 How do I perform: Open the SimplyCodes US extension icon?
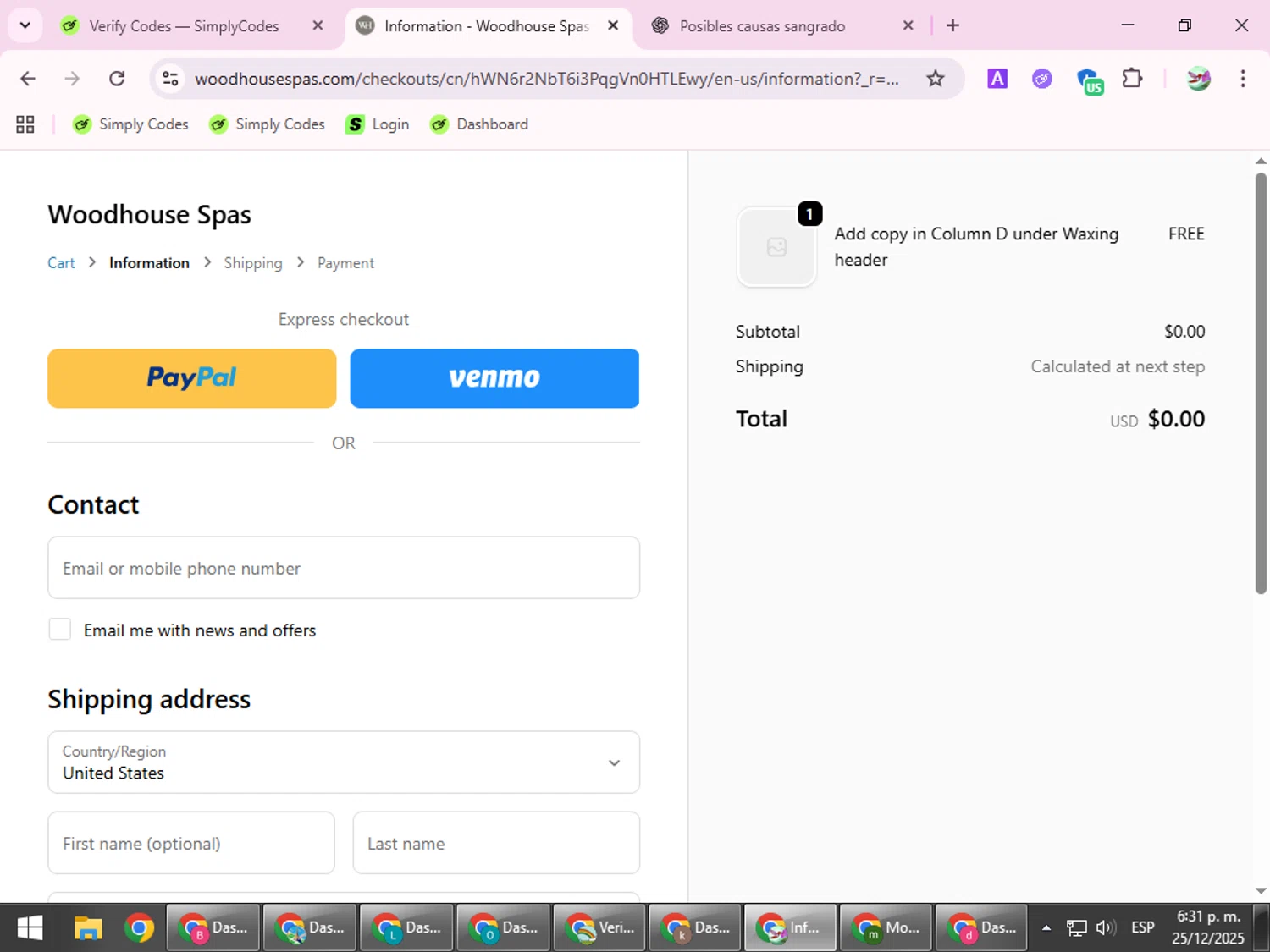tap(1089, 80)
